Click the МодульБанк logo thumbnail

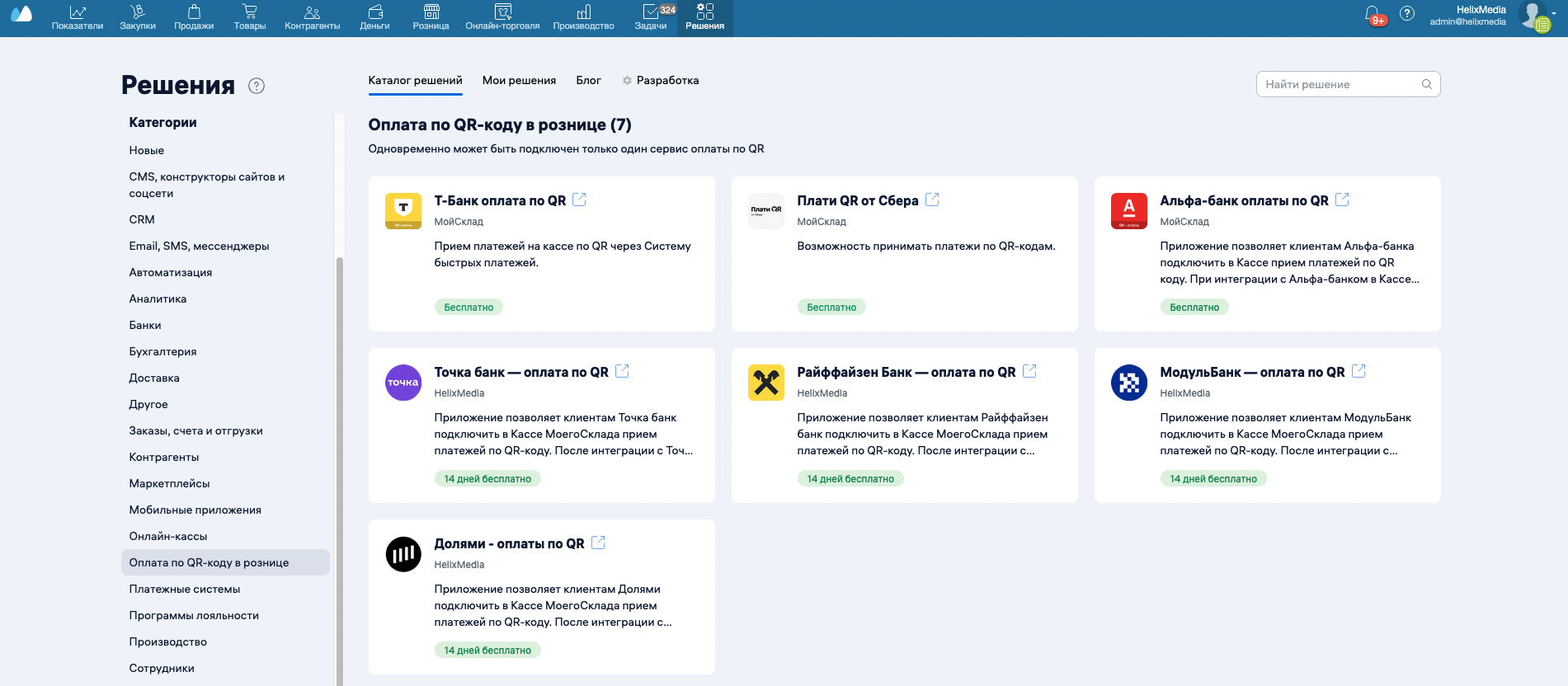click(x=1129, y=383)
